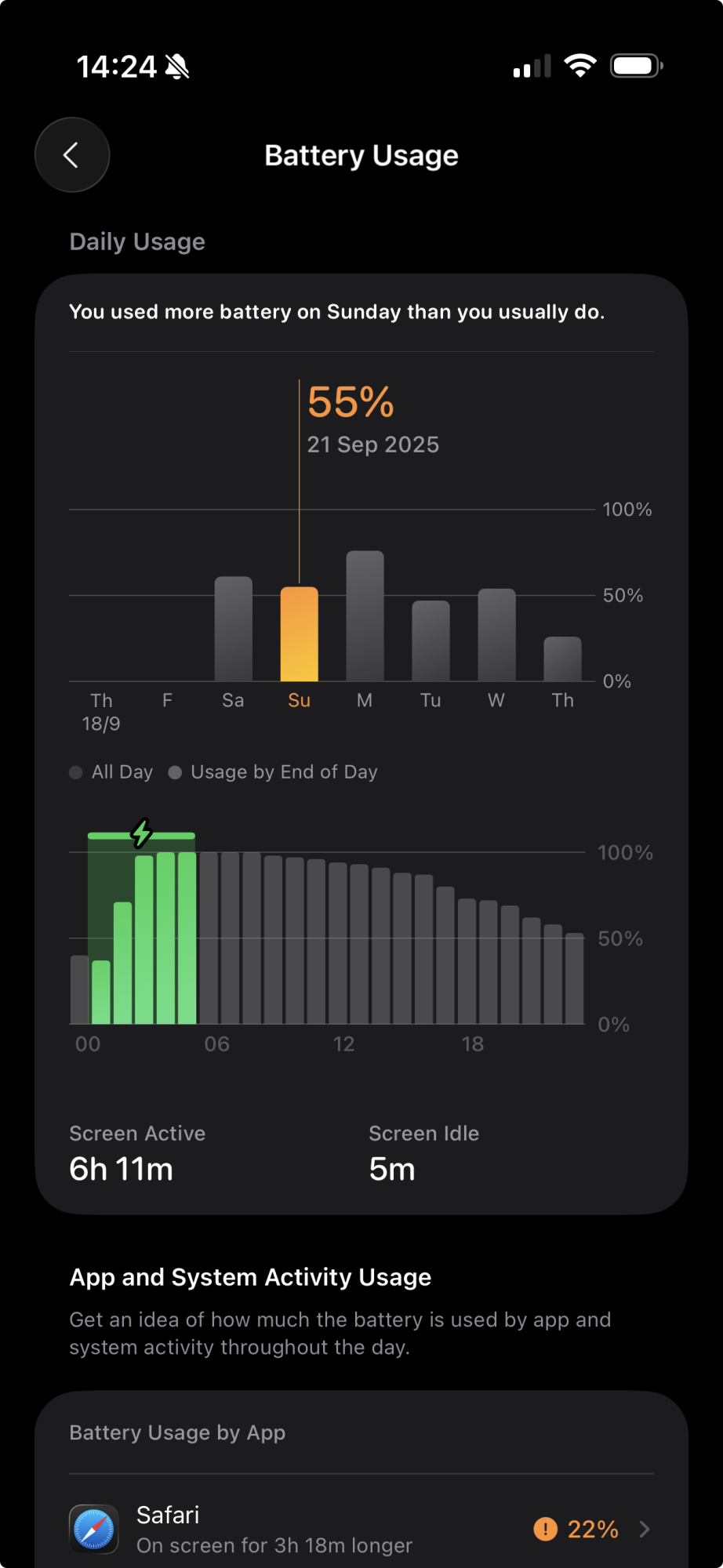Select Monday's battery usage bar
Viewport: 723px width, 1568px height.
[365, 616]
